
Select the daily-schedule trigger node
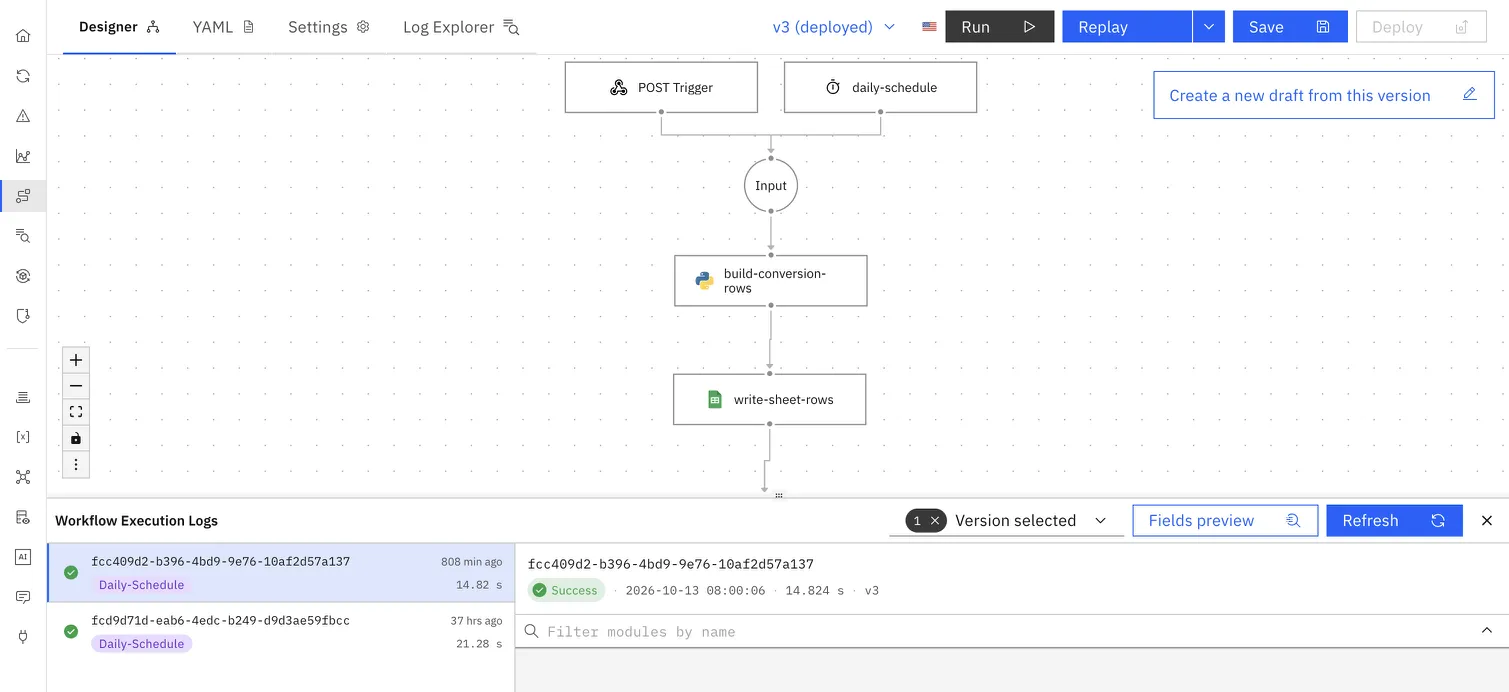click(880, 87)
